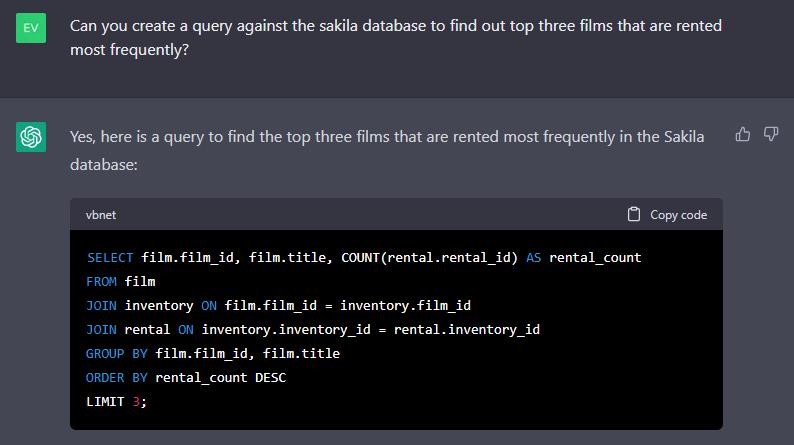Click COUNT(rental.rental_id) in the query
Screen dimensions: 794x445
(x=429, y=258)
